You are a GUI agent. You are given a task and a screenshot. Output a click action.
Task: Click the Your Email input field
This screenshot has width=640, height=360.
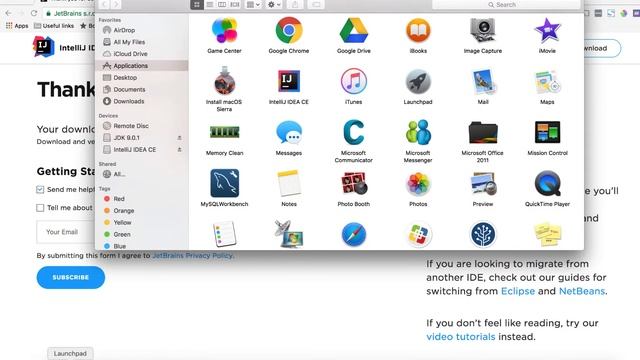pos(66,232)
